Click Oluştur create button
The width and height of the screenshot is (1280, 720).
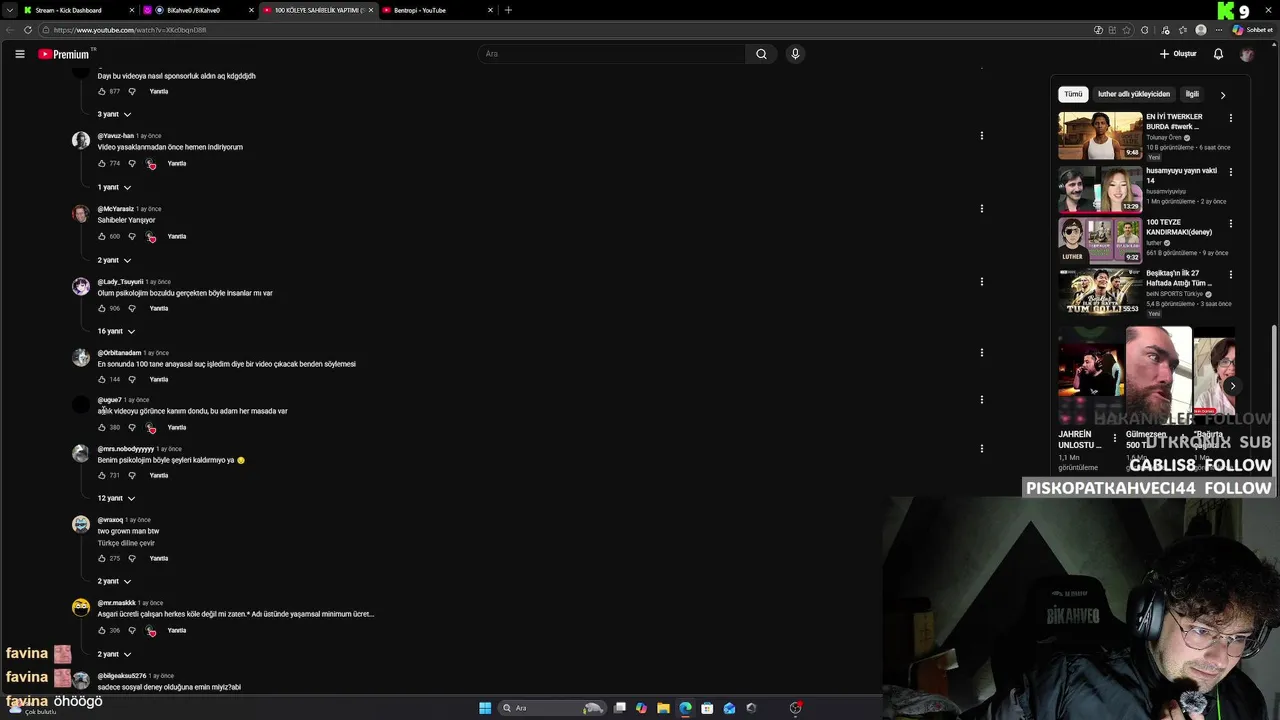coord(1178,54)
